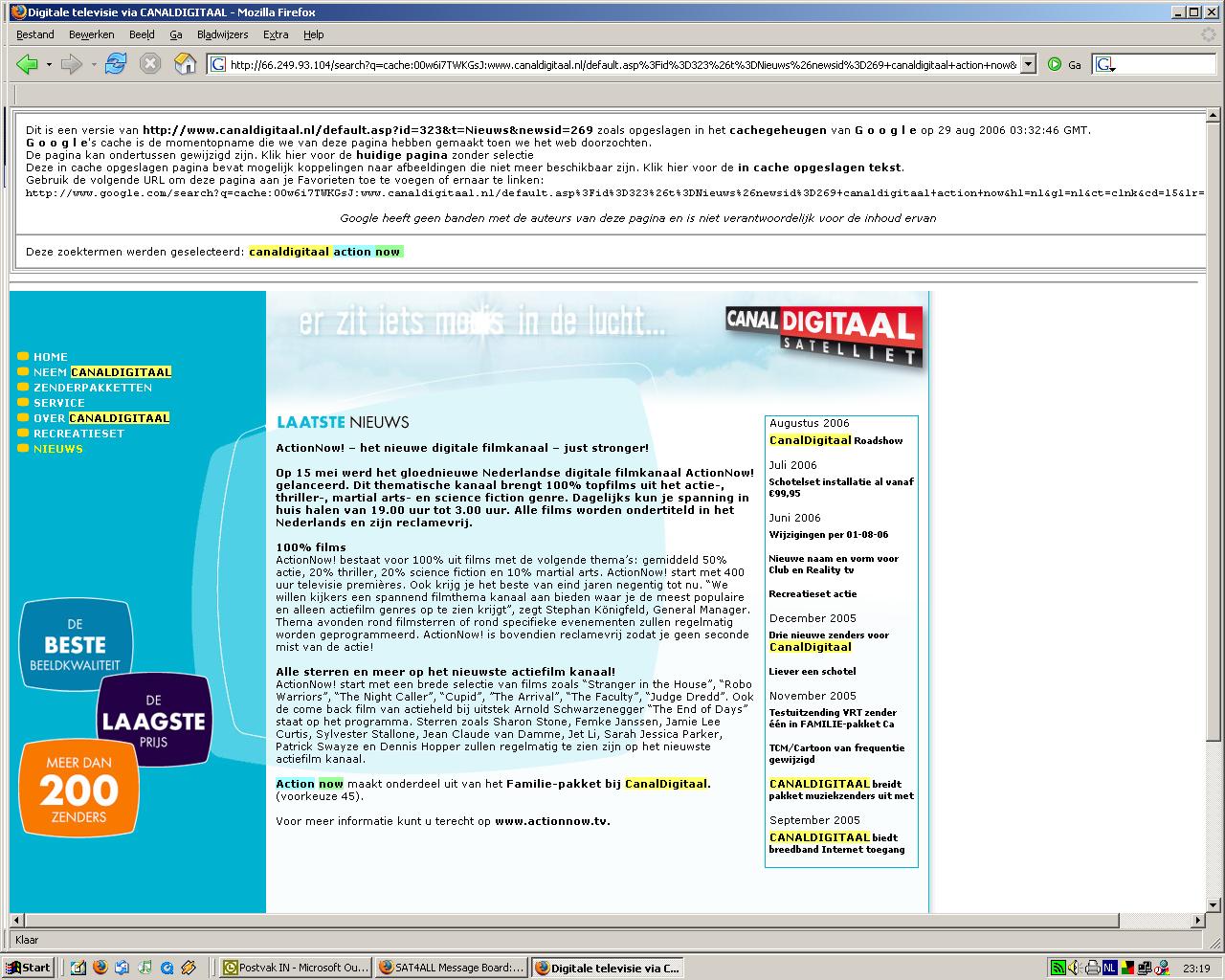This screenshot has width=1225, height=980.
Task: Open the Bewerken menu
Action: point(91,34)
